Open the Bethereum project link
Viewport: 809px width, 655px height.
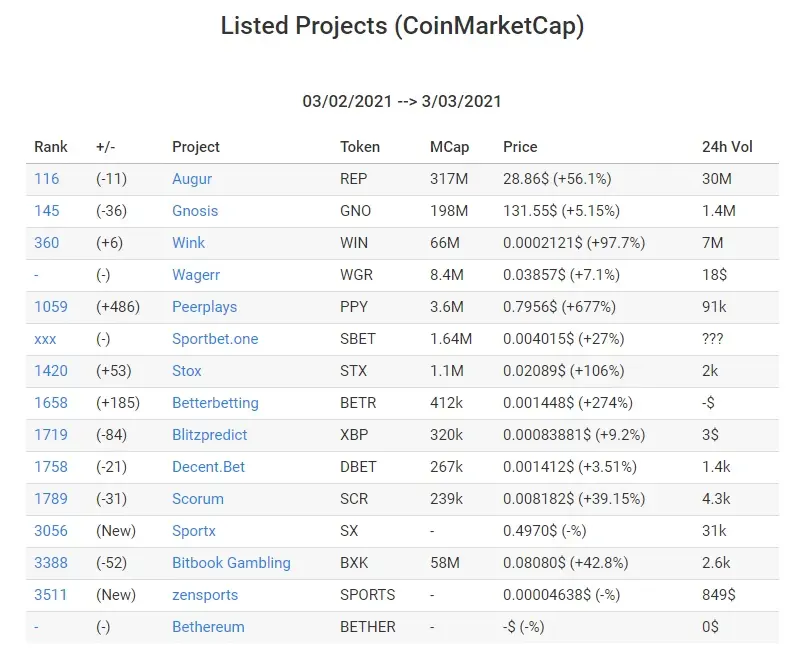click(208, 627)
